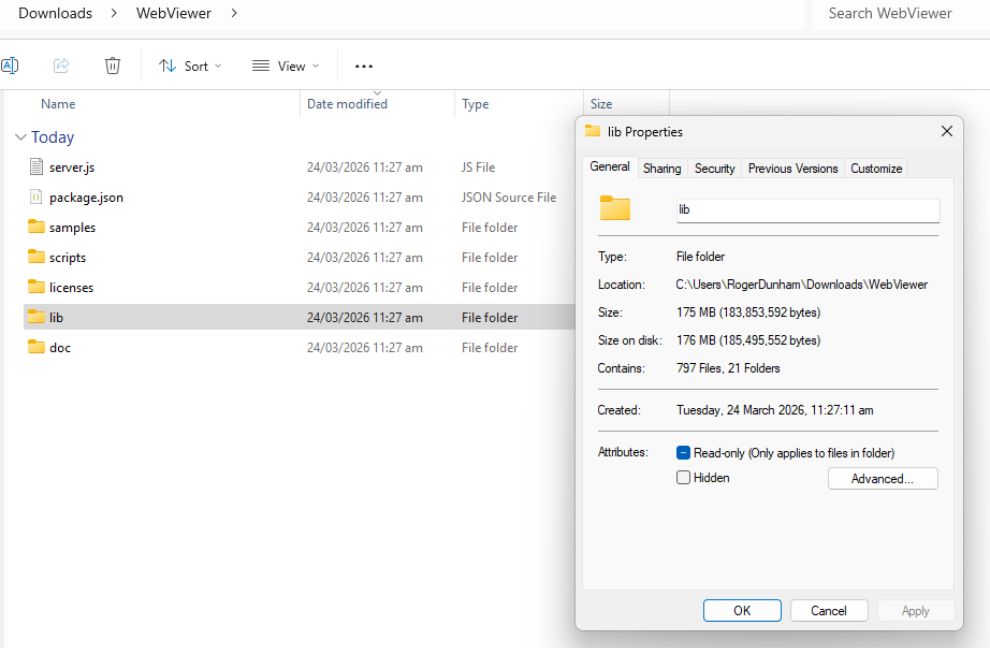990x648 pixels.
Task: Click the package.json file icon
Action: pyautogui.click(x=37, y=197)
